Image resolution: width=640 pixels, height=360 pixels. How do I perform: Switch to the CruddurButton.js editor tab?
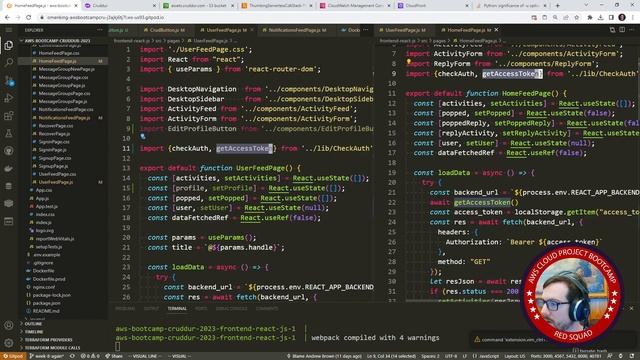[x=164, y=30]
